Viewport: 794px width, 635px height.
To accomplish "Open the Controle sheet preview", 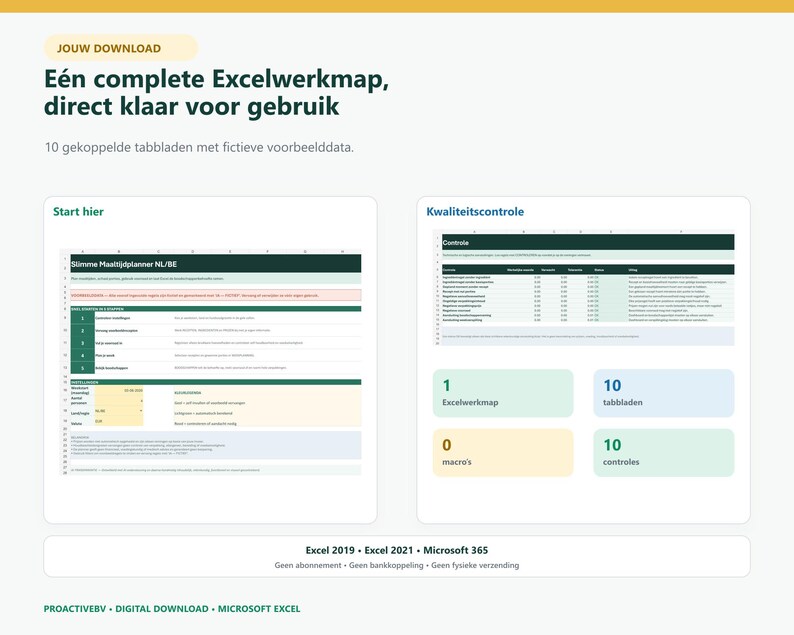I will click(x=583, y=288).
